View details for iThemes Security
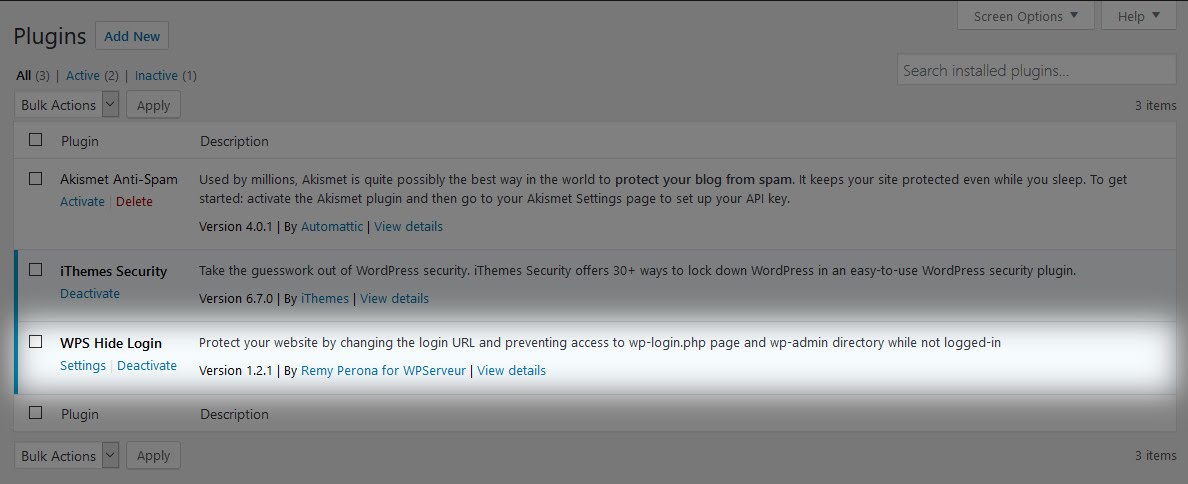 point(395,298)
